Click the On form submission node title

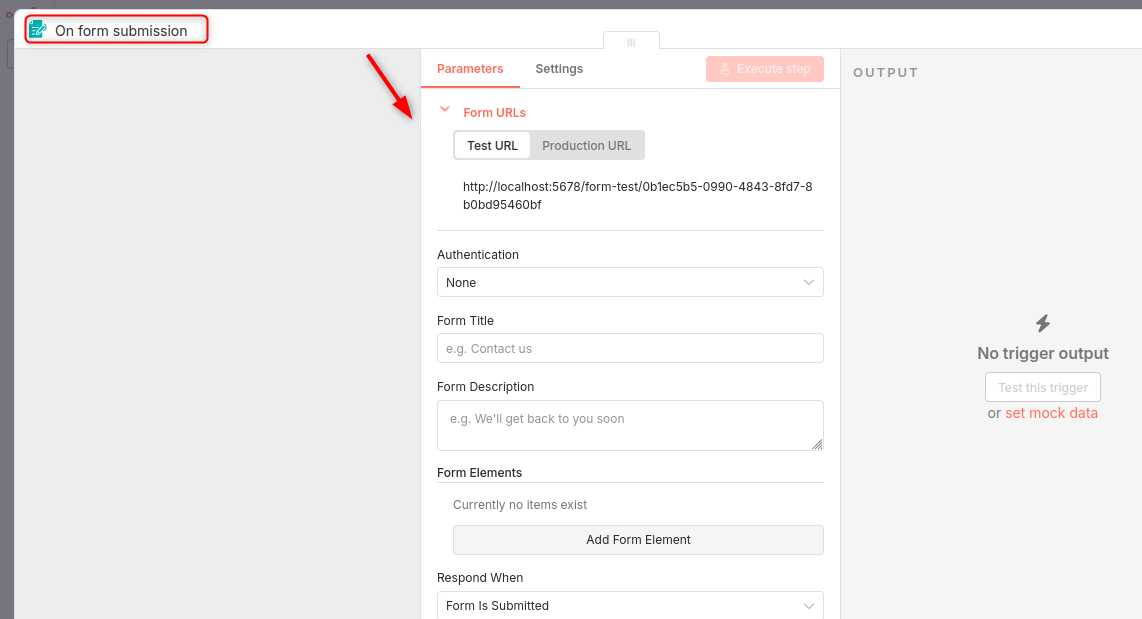tap(121, 31)
